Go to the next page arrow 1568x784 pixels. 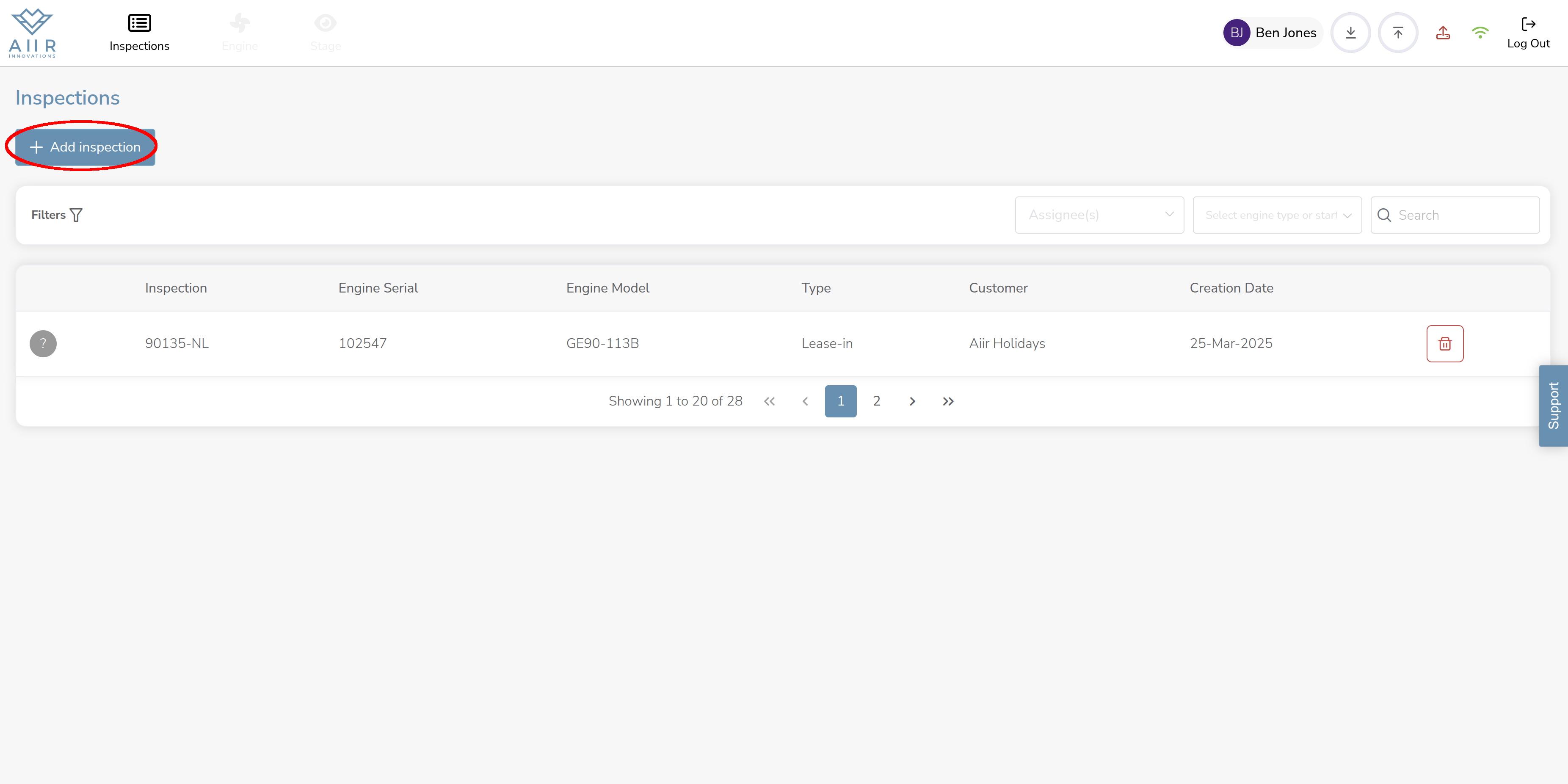[912, 401]
